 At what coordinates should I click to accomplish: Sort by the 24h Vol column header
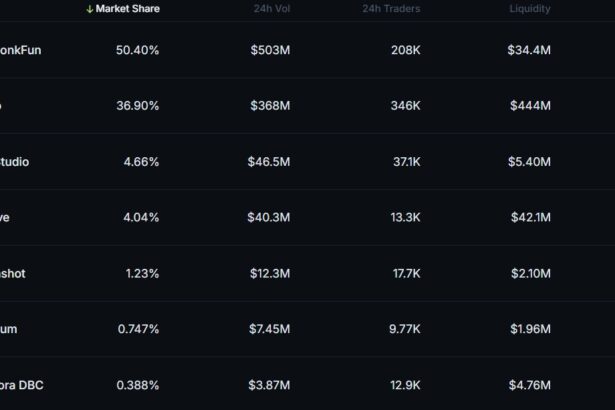[x=270, y=9]
